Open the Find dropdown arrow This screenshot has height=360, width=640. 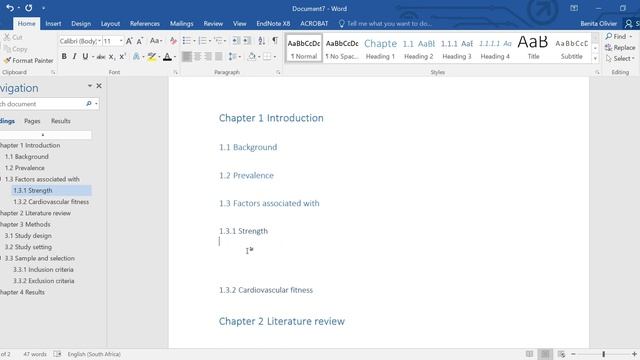[x=631, y=36]
